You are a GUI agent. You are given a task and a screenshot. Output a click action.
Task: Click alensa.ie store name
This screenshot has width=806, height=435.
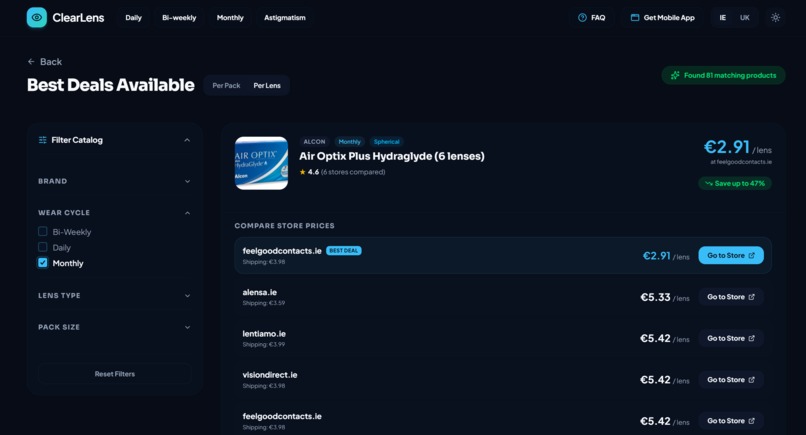pos(260,292)
